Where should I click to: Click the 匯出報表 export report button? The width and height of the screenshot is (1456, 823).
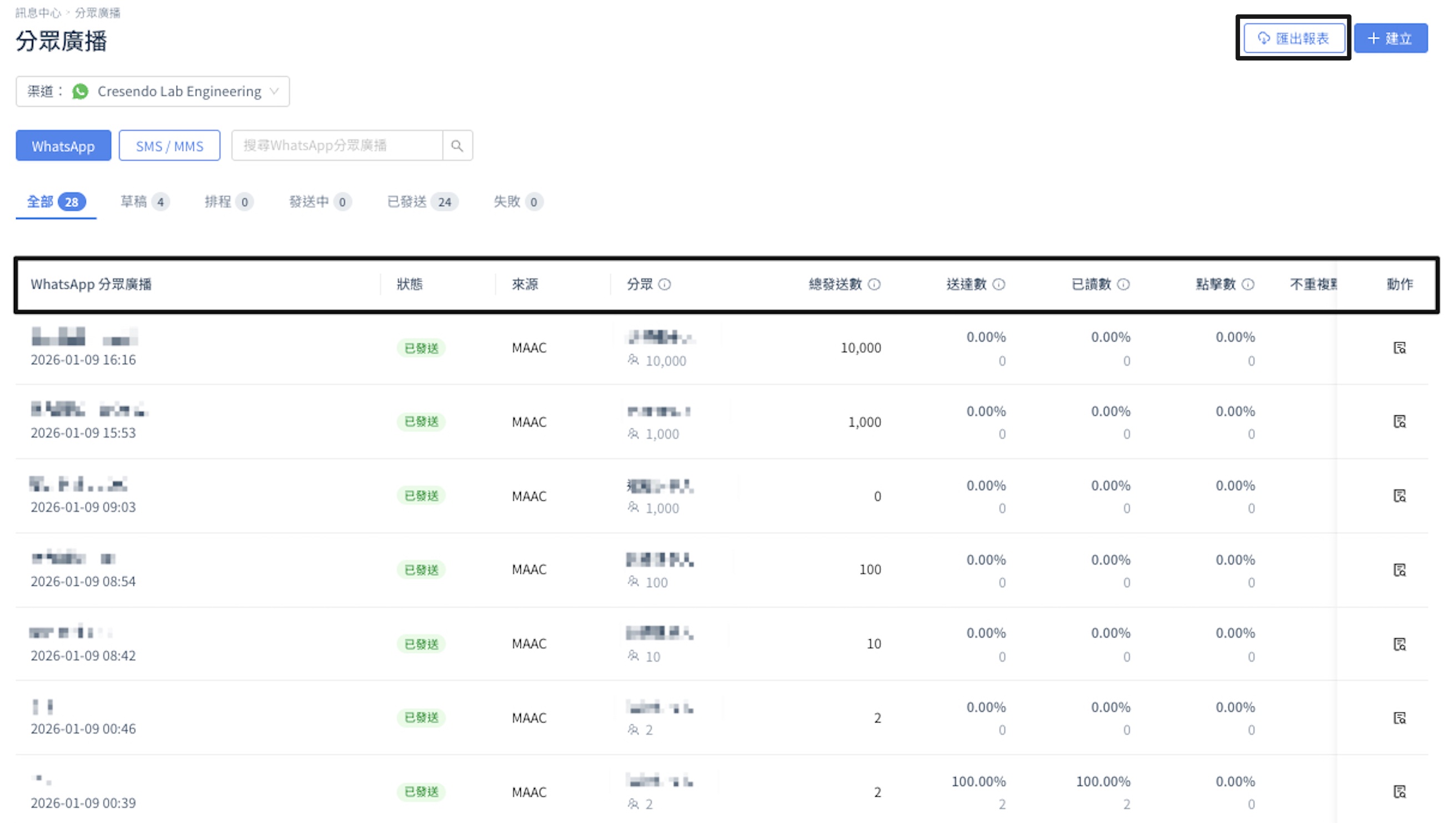pyautogui.click(x=1293, y=38)
